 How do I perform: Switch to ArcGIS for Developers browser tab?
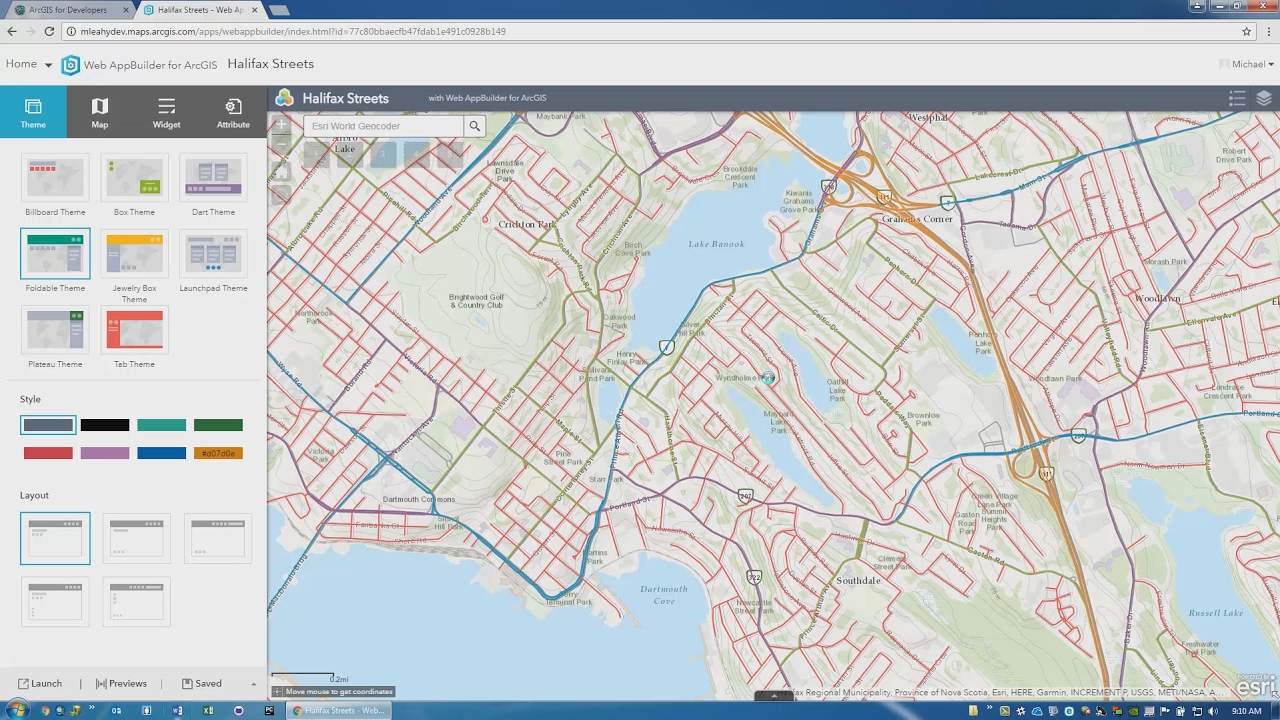point(68,10)
